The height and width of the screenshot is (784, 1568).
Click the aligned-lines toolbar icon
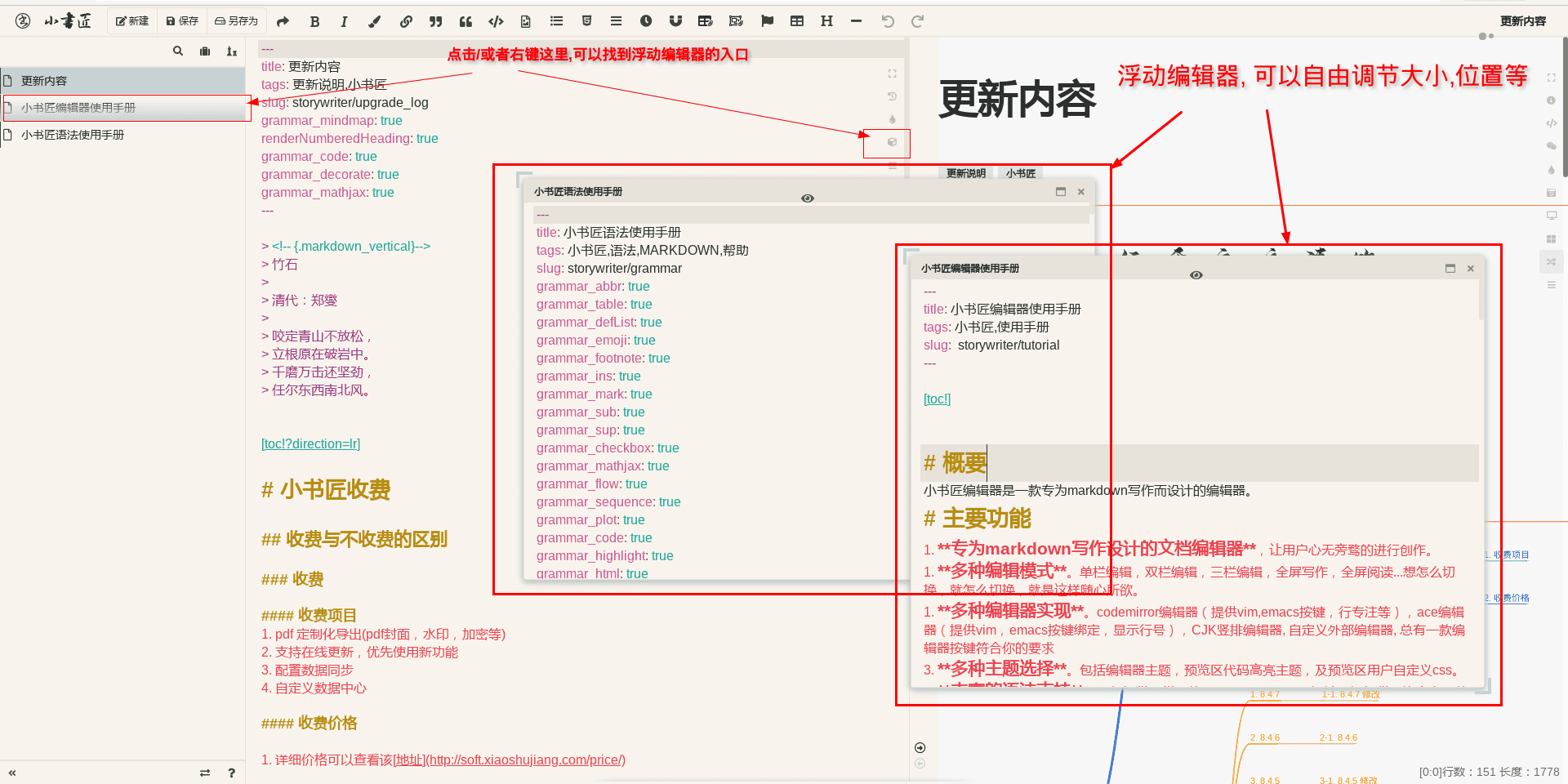[x=616, y=21]
